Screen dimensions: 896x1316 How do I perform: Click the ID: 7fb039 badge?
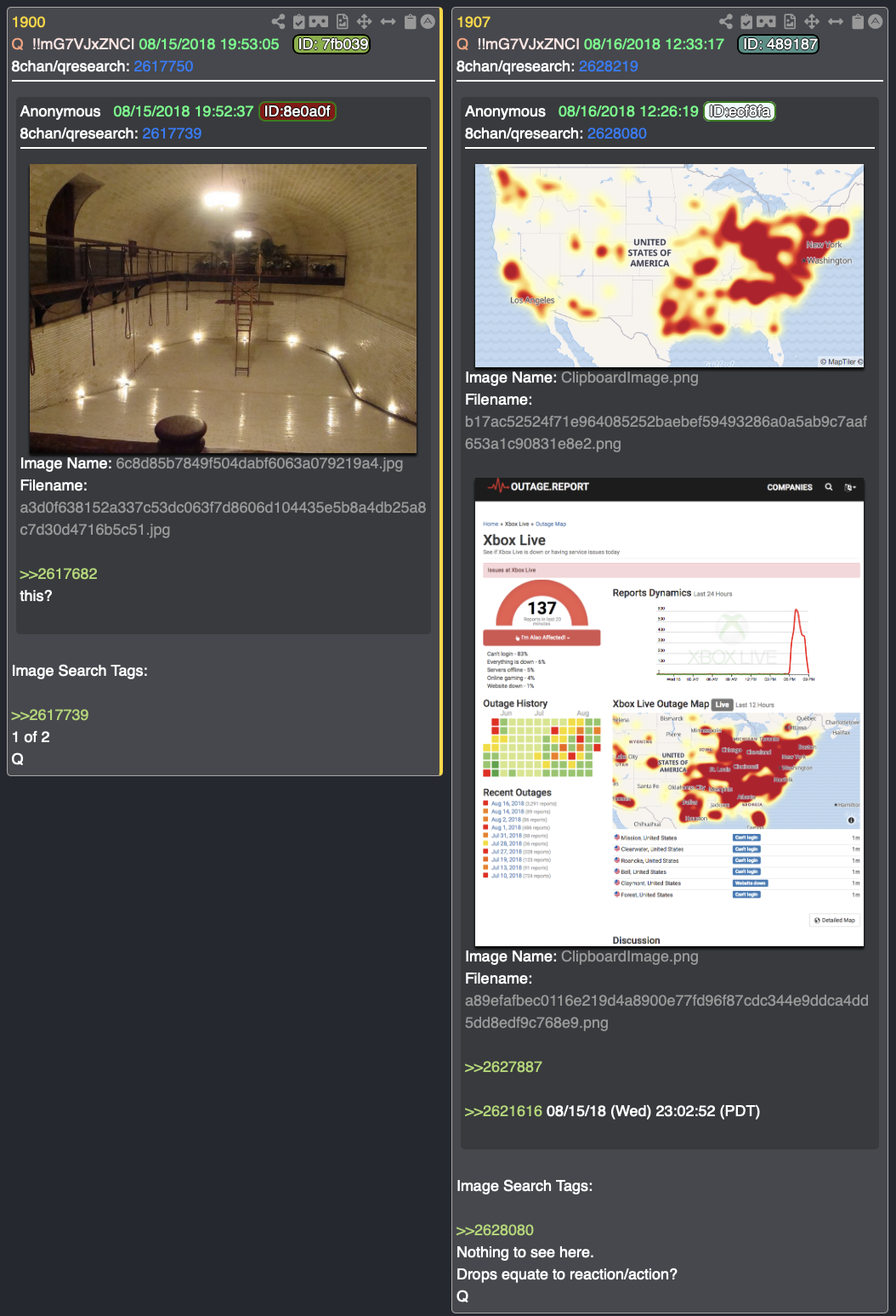(x=332, y=44)
